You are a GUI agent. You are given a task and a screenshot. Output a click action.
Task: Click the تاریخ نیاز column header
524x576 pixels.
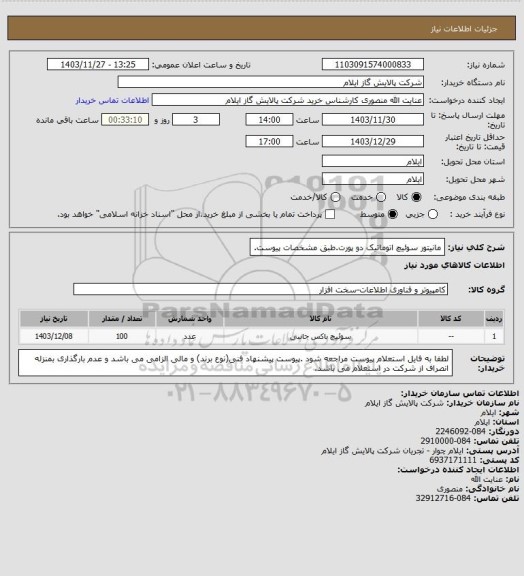click(x=54, y=318)
